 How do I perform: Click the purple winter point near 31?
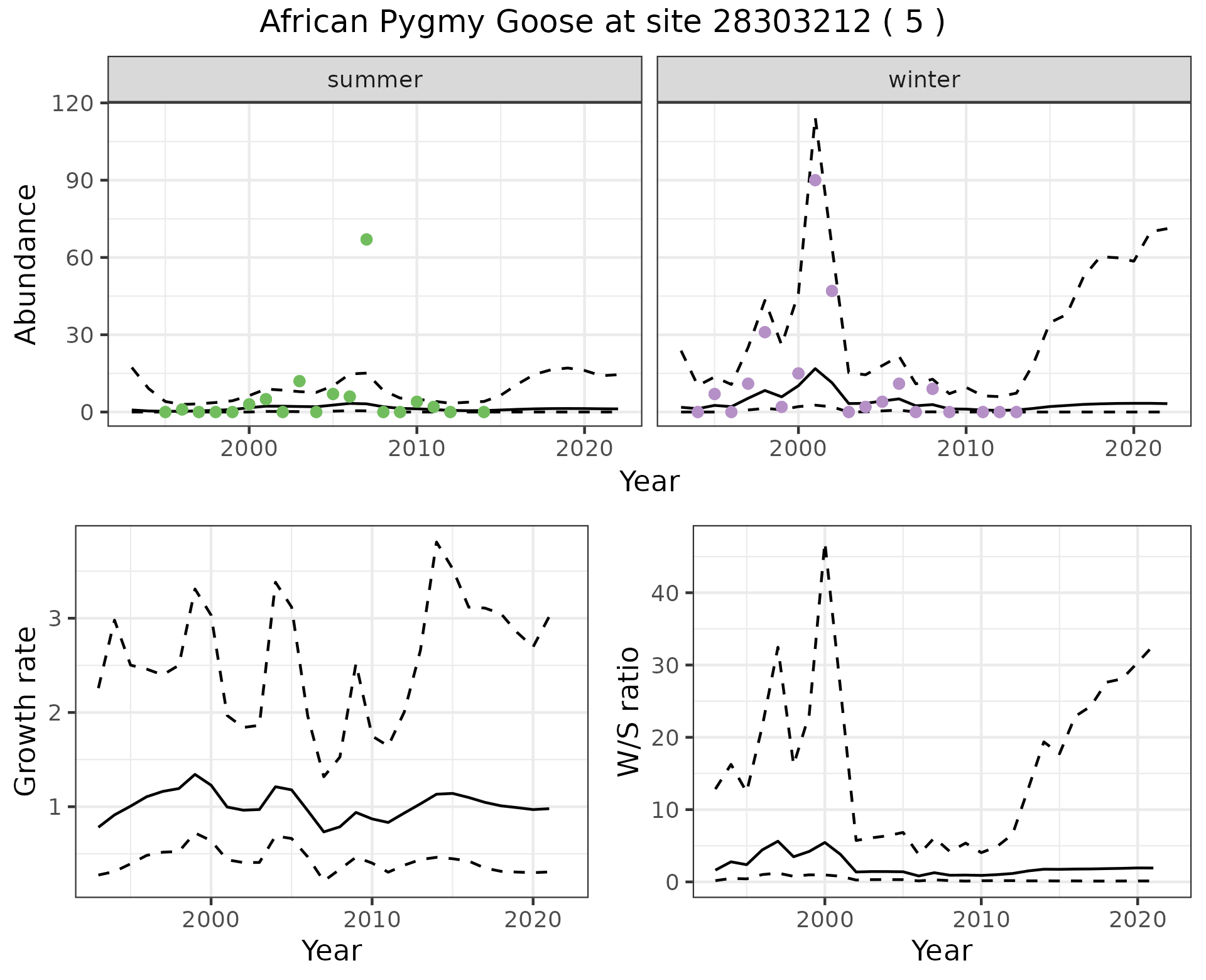764,332
